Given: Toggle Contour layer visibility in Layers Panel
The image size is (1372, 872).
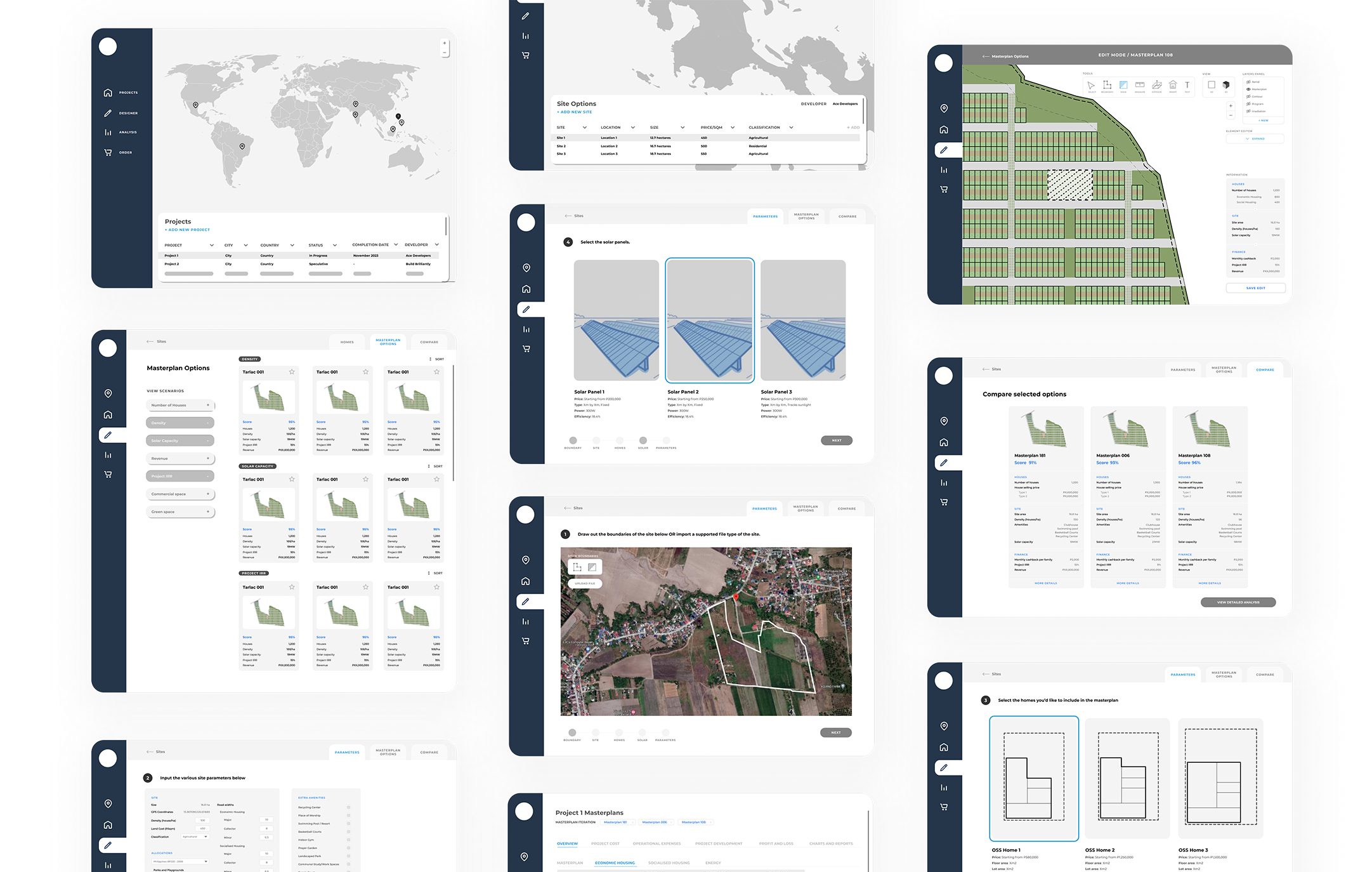Looking at the screenshot, I should (1248, 96).
